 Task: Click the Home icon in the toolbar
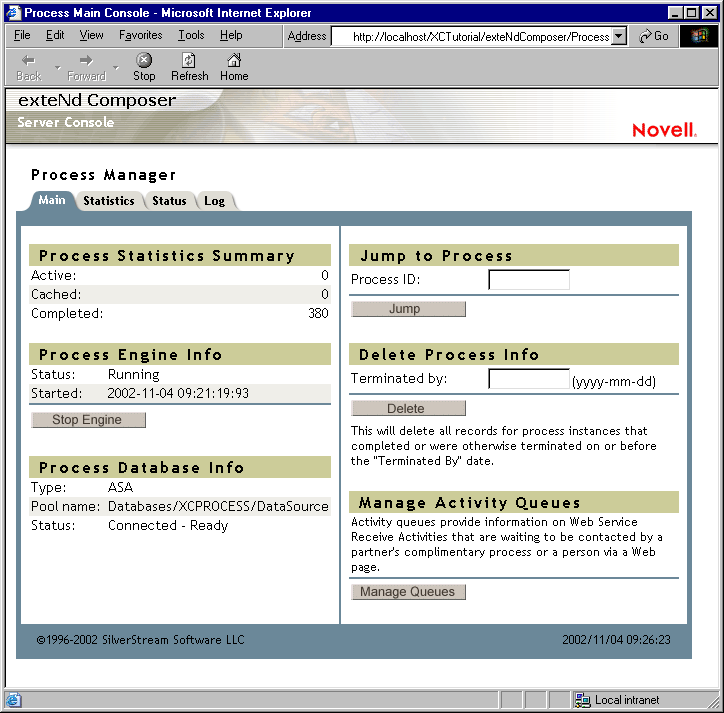coord(234,60)
